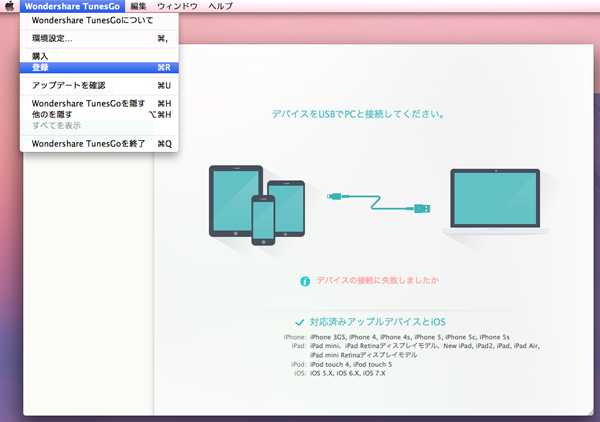Click the iPod touch 4, iPod touch 5 line
This screenshot has width=600, height=422.
tap(351, 364)
